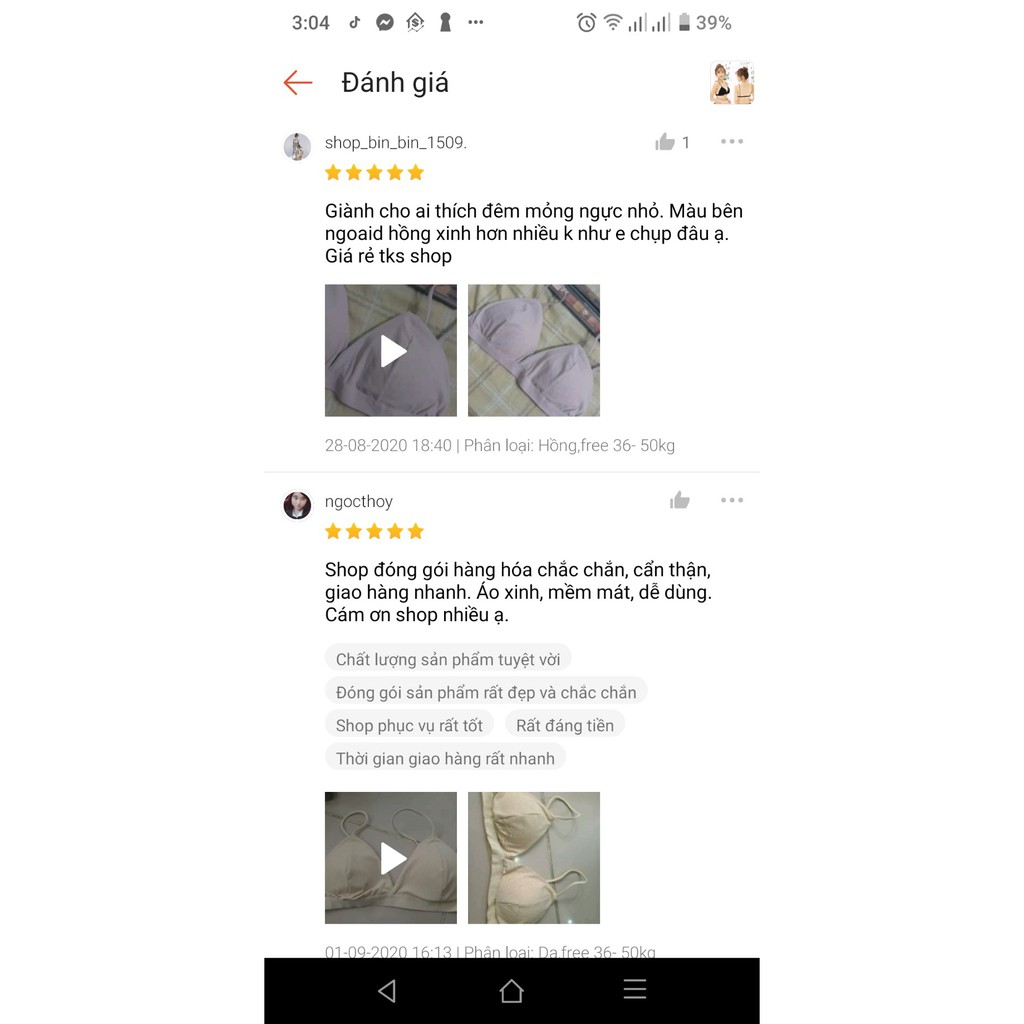Select the ngocthoy username
Screen dimensions: 1024x1024
click(359, 502)
